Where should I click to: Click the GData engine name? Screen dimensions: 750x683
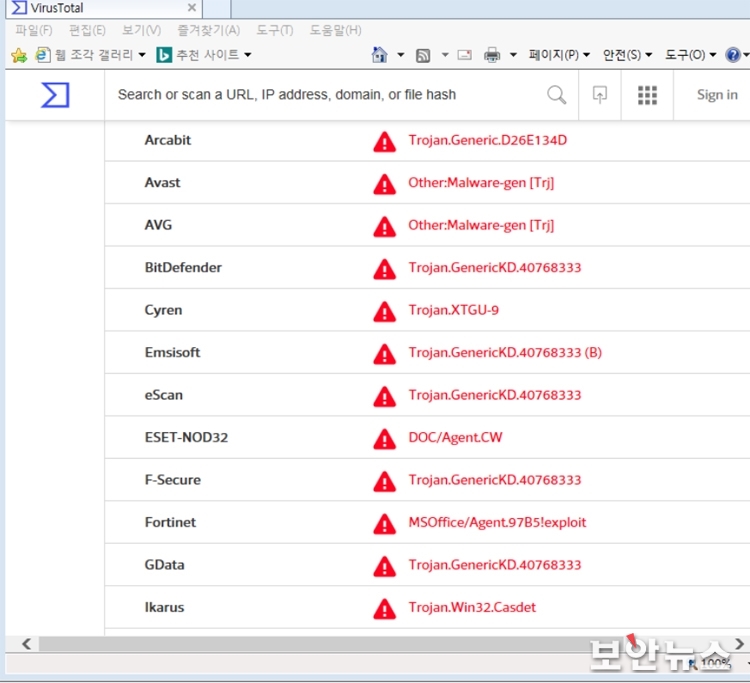[x=164, y=565]
